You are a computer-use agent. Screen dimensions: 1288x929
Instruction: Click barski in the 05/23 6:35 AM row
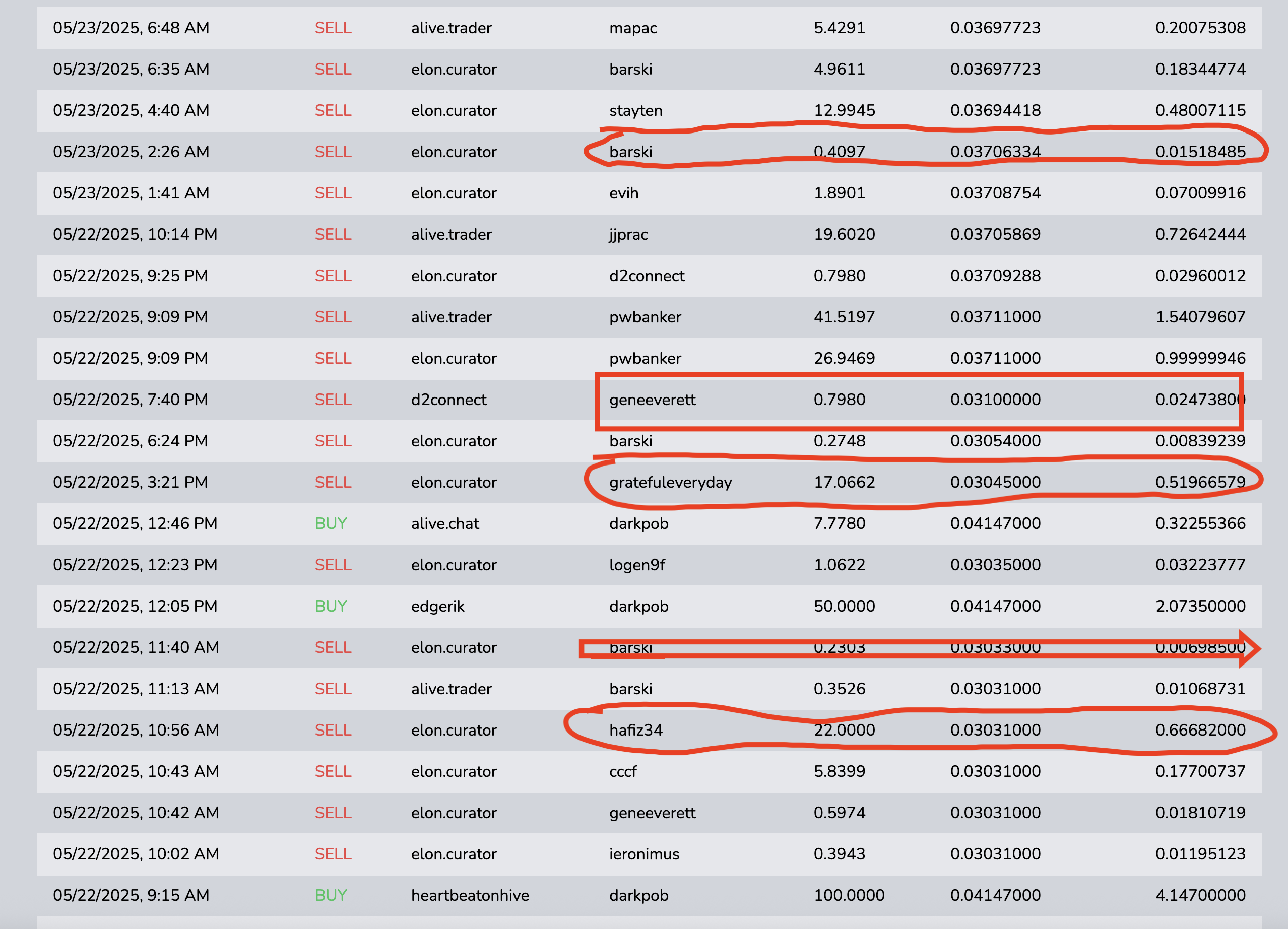coord(630,70)
